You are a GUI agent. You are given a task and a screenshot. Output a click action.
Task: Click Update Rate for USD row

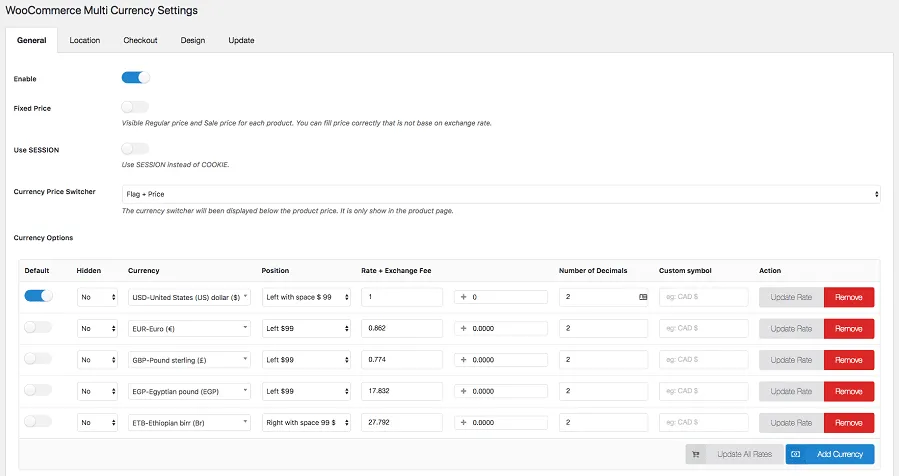click(791, 297)
